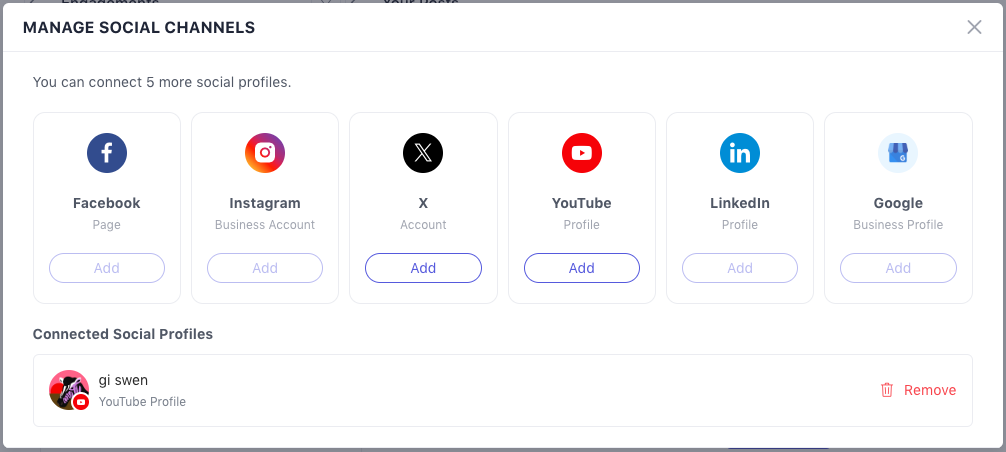Add a LinkedIn Profile
The image size is (1006, 452).
tap(740, 268)
